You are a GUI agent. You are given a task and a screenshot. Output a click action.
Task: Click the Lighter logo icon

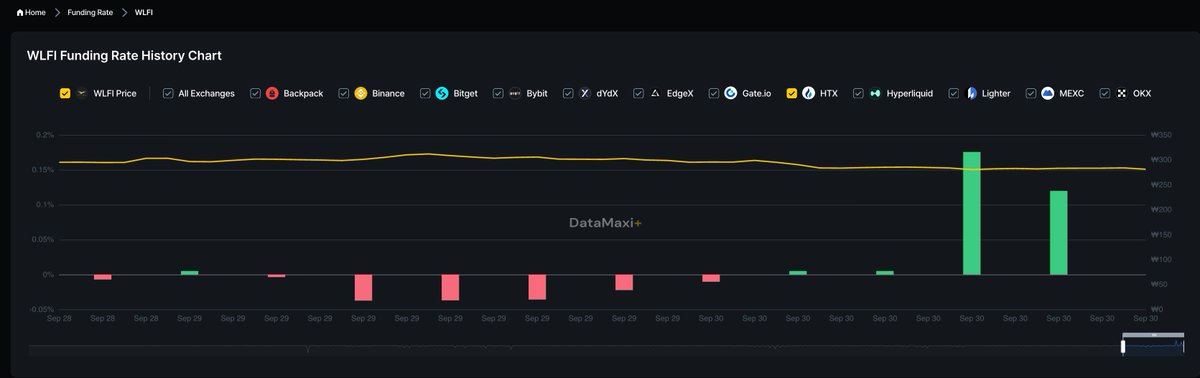pyautogui.click(x=971, y=93)
